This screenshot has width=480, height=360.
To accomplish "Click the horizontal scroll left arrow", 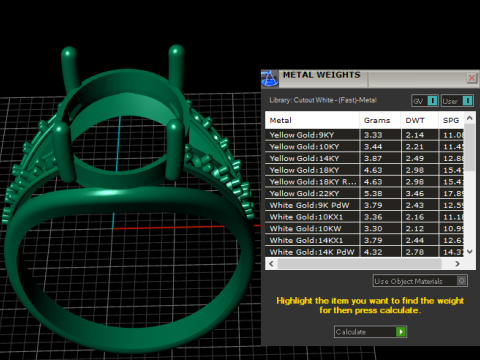I will (271, 264).
